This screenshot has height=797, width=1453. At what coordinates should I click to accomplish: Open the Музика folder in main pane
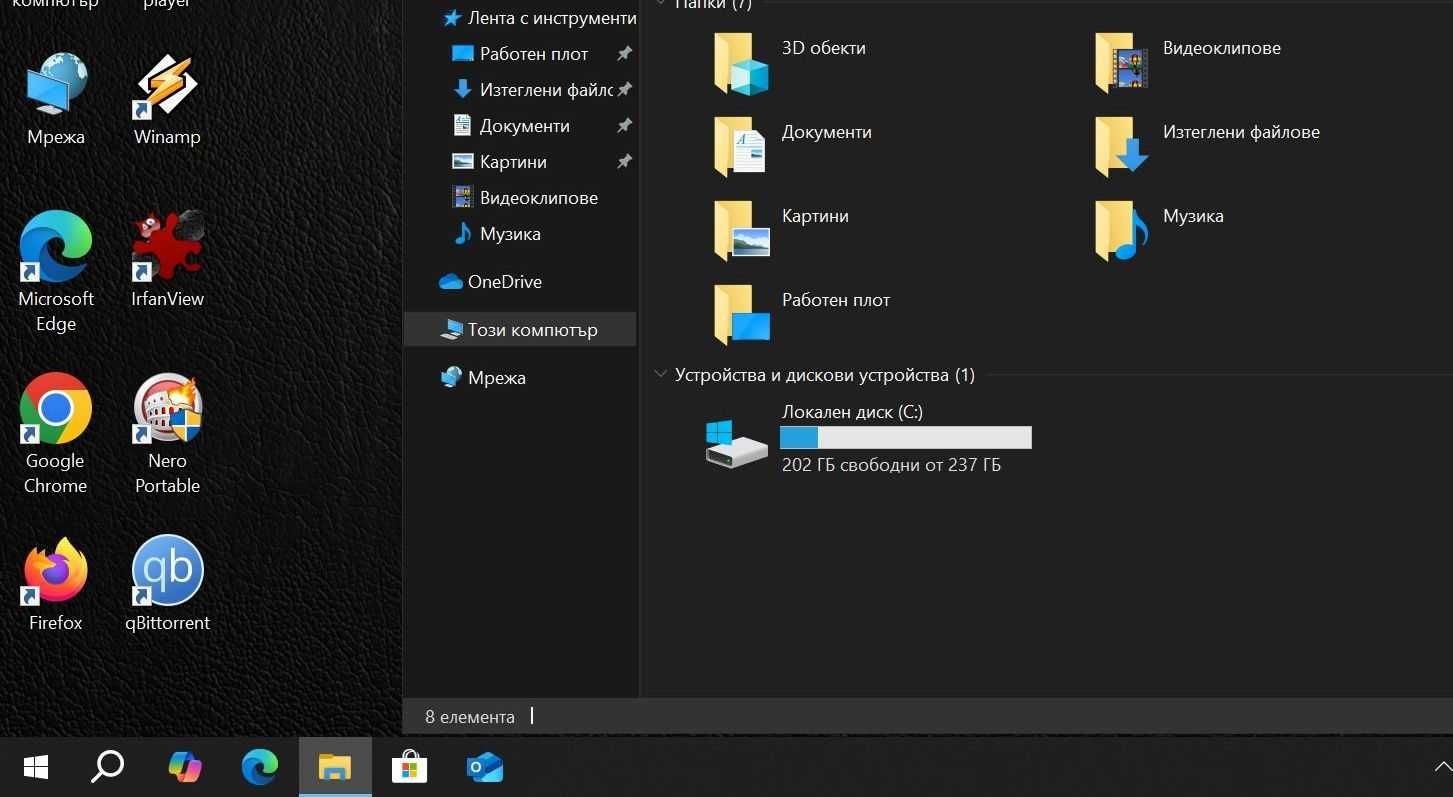(1159, 230)
